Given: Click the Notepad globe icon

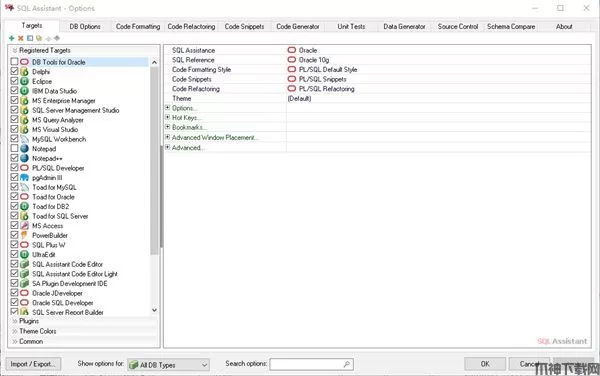Looking at the screenshot, I should click(x=24, y=148).
